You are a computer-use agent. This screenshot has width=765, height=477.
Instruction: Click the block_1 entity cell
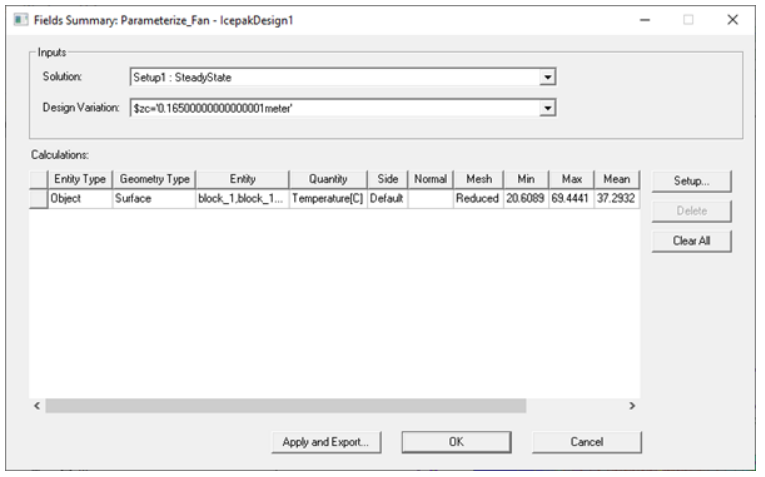(x=242, y=199)
